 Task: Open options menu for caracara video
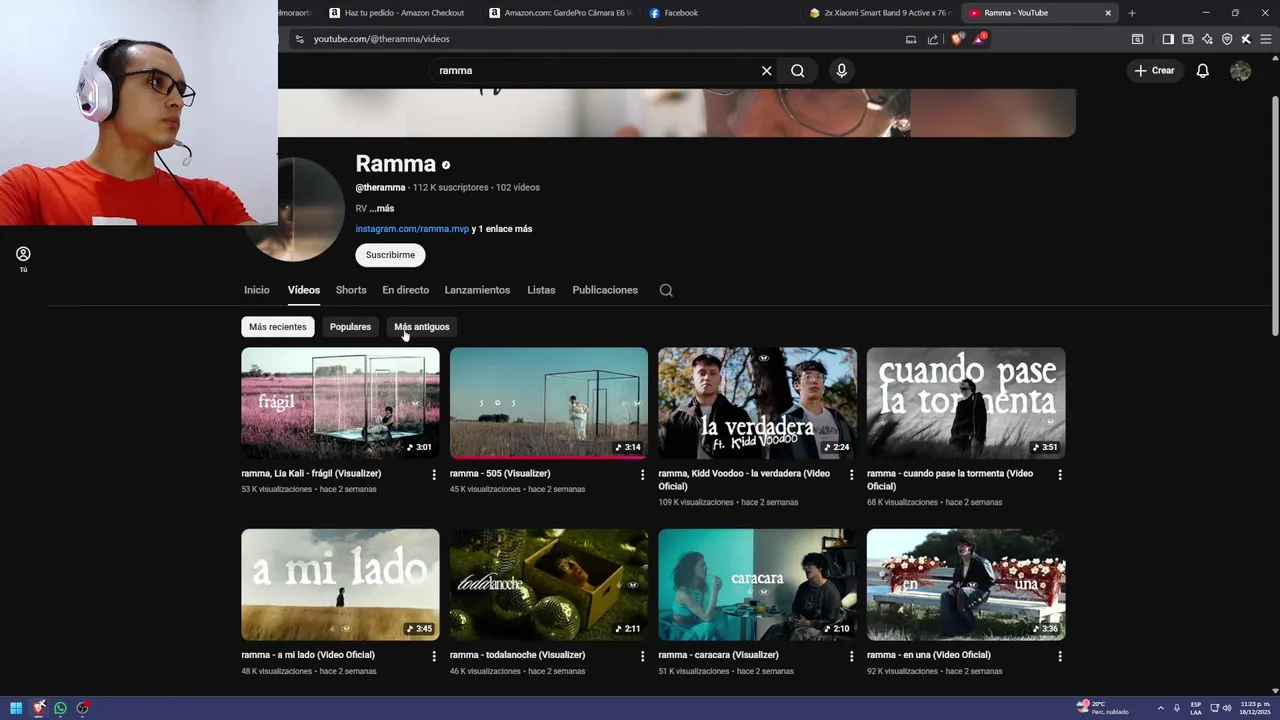coord(851,657)
